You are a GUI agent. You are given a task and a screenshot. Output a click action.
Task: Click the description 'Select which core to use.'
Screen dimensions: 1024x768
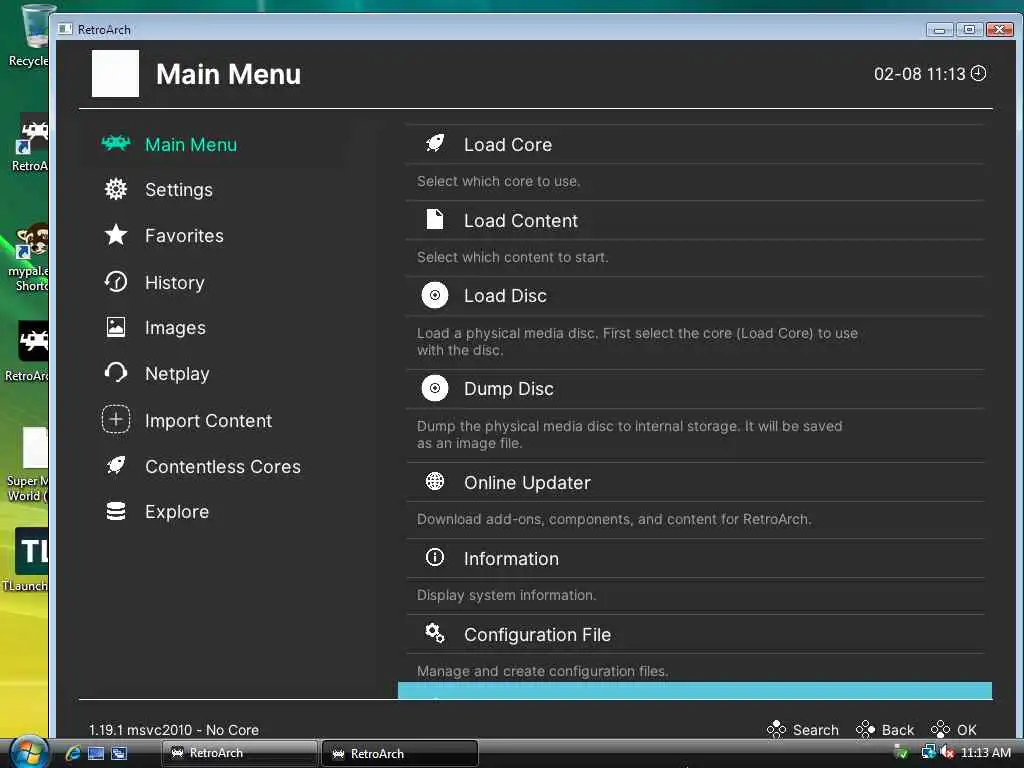point(498,182)
